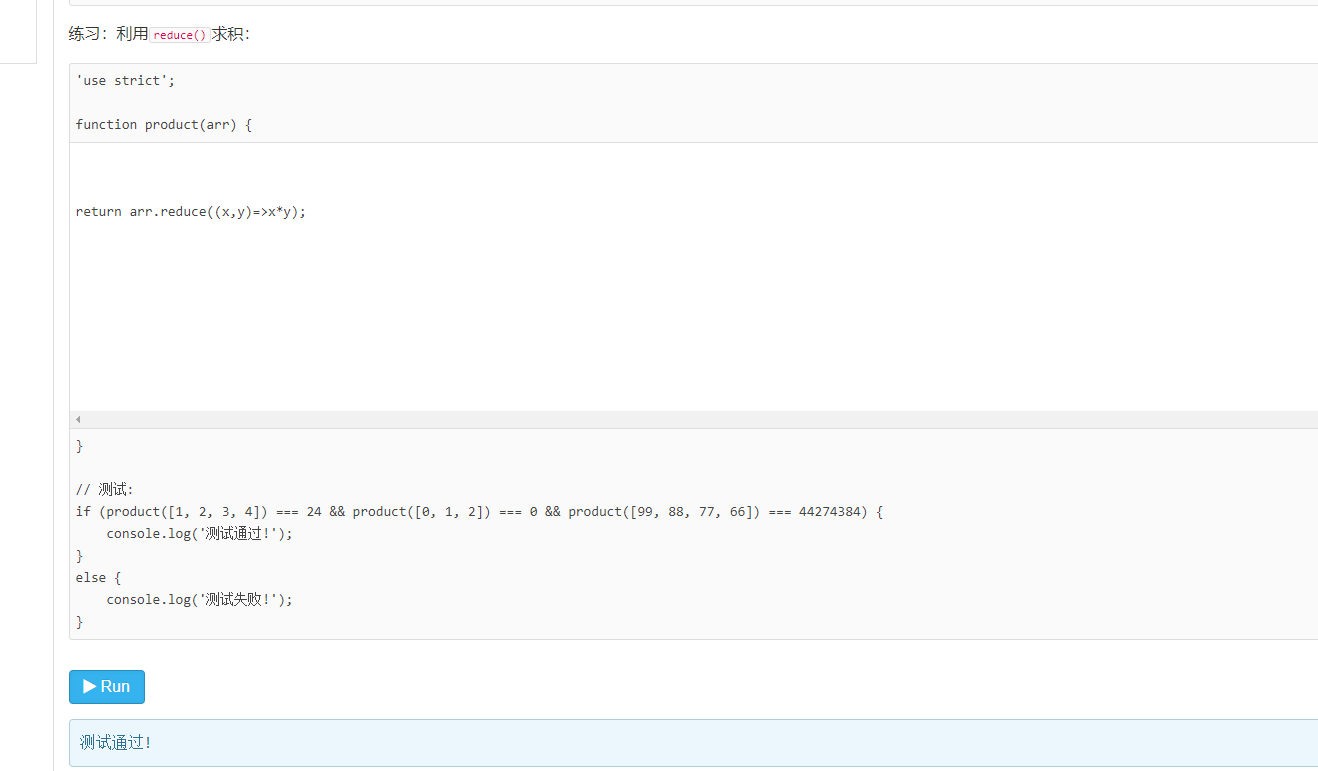Click the function product(arr) declaration line

coord(164,125)
